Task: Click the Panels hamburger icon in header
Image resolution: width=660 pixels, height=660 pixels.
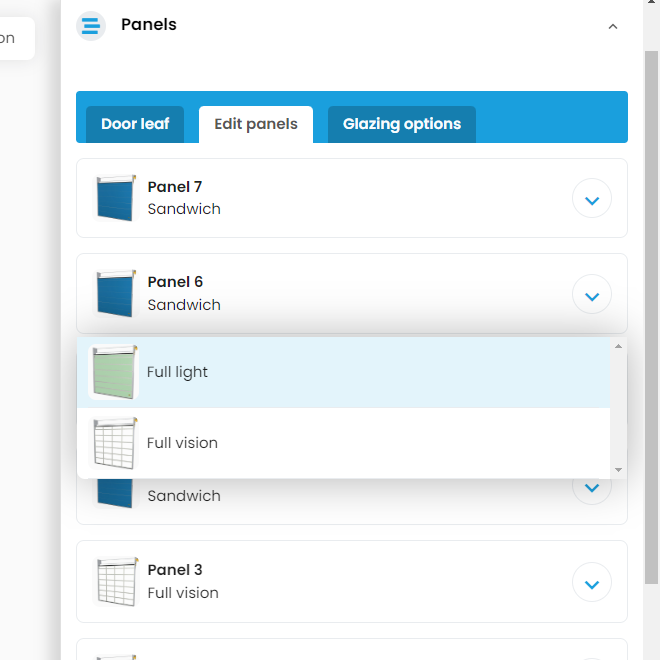Action: [91, 25]
